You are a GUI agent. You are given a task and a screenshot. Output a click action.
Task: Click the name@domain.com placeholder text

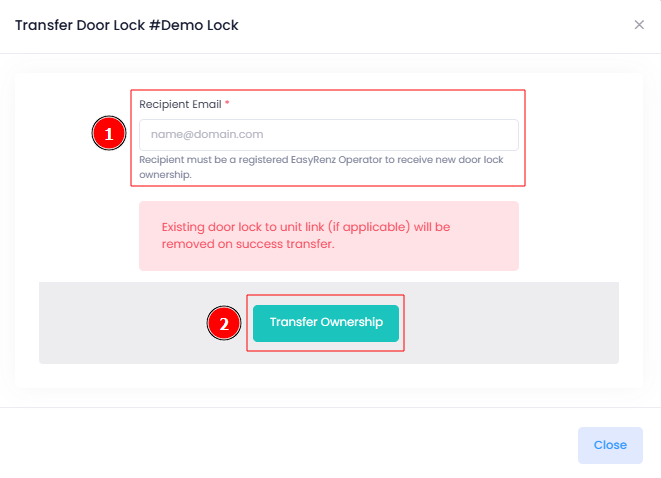(x=207, y=134)
